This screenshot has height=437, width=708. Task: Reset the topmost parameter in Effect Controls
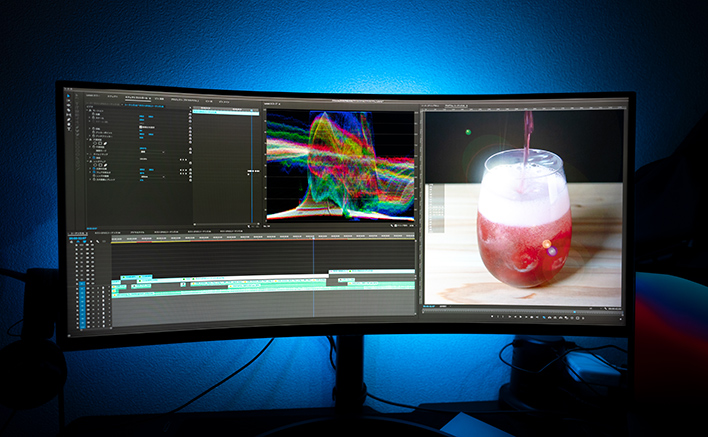[x=190, y=116]
